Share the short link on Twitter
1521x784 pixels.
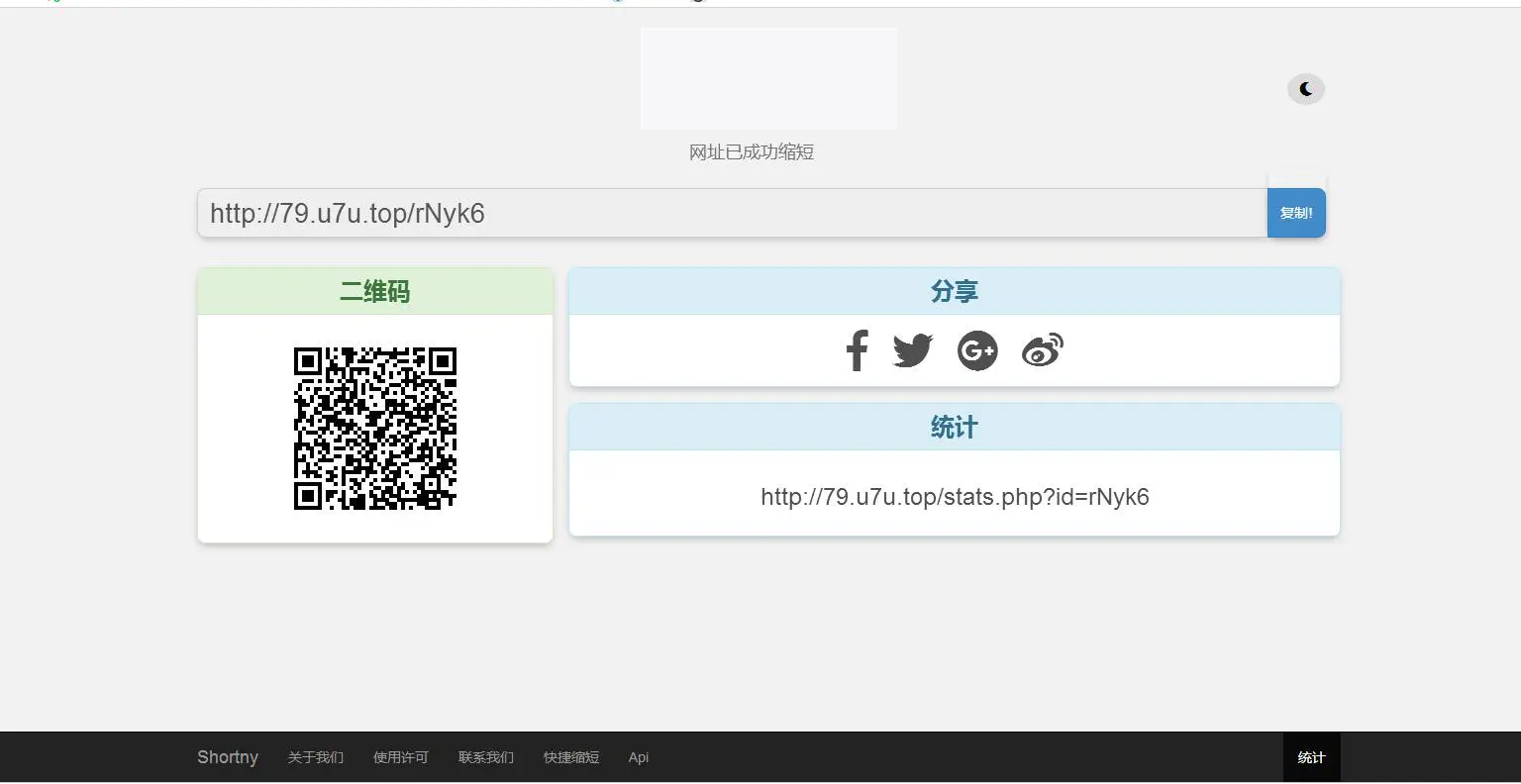click(912, 350)
